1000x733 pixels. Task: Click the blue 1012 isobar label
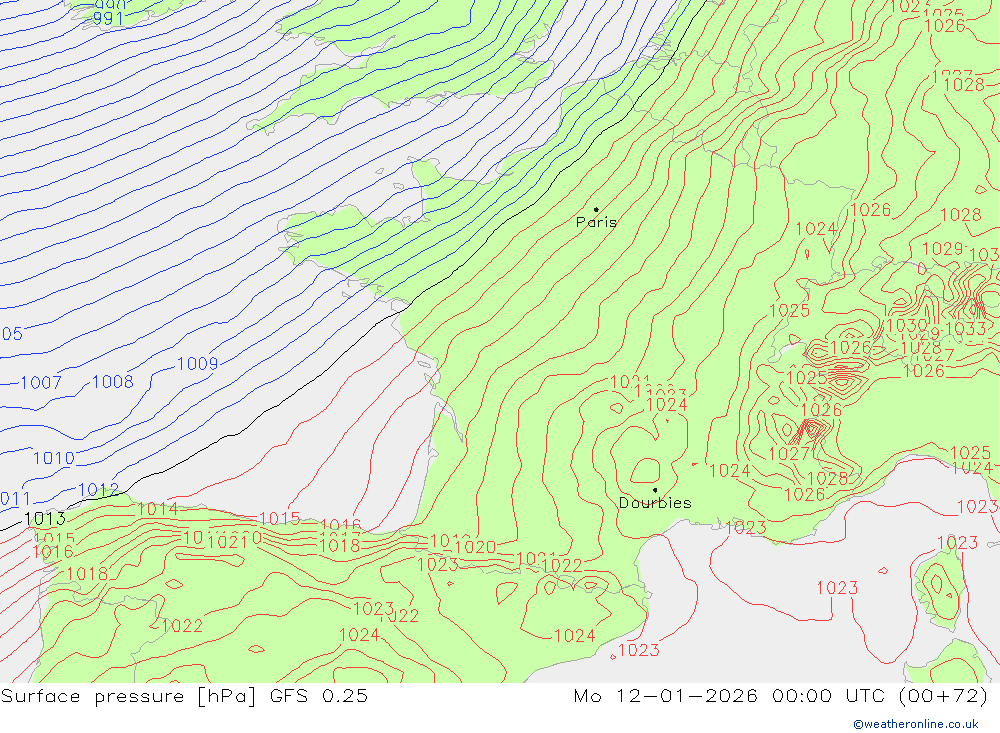click(x=98, y=490)
